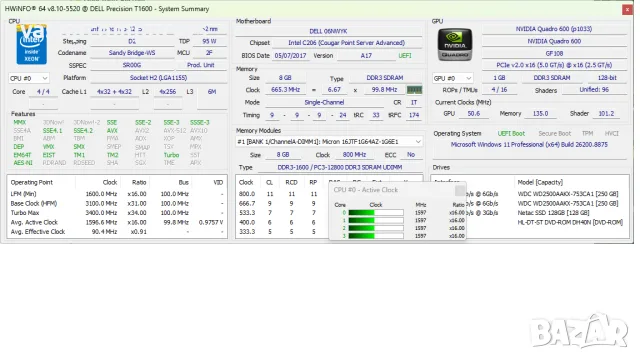Open the CPU #0 selector dropdown

[29, 78]
